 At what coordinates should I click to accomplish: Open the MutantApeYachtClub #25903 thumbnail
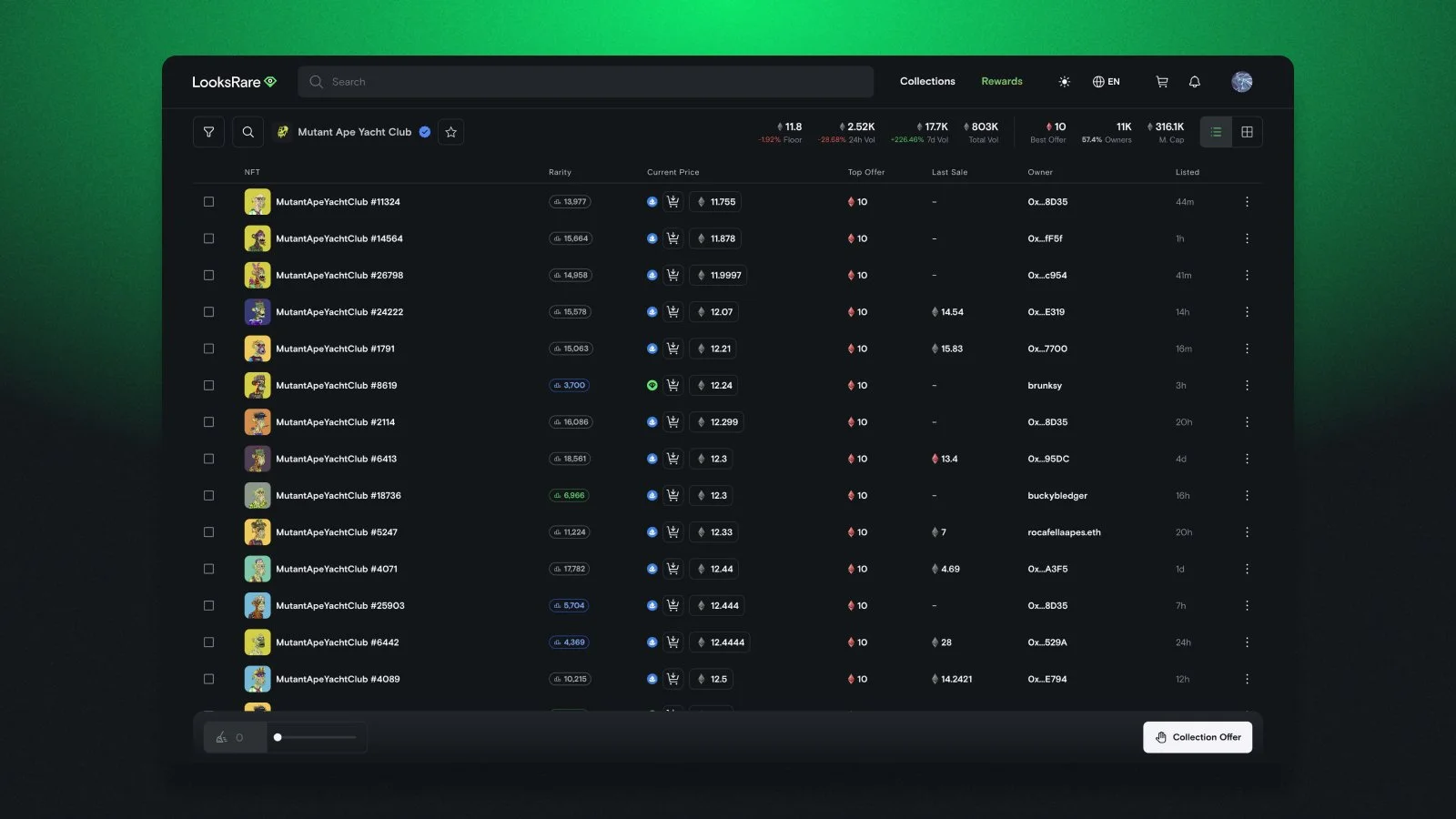[x=258, y=605]
